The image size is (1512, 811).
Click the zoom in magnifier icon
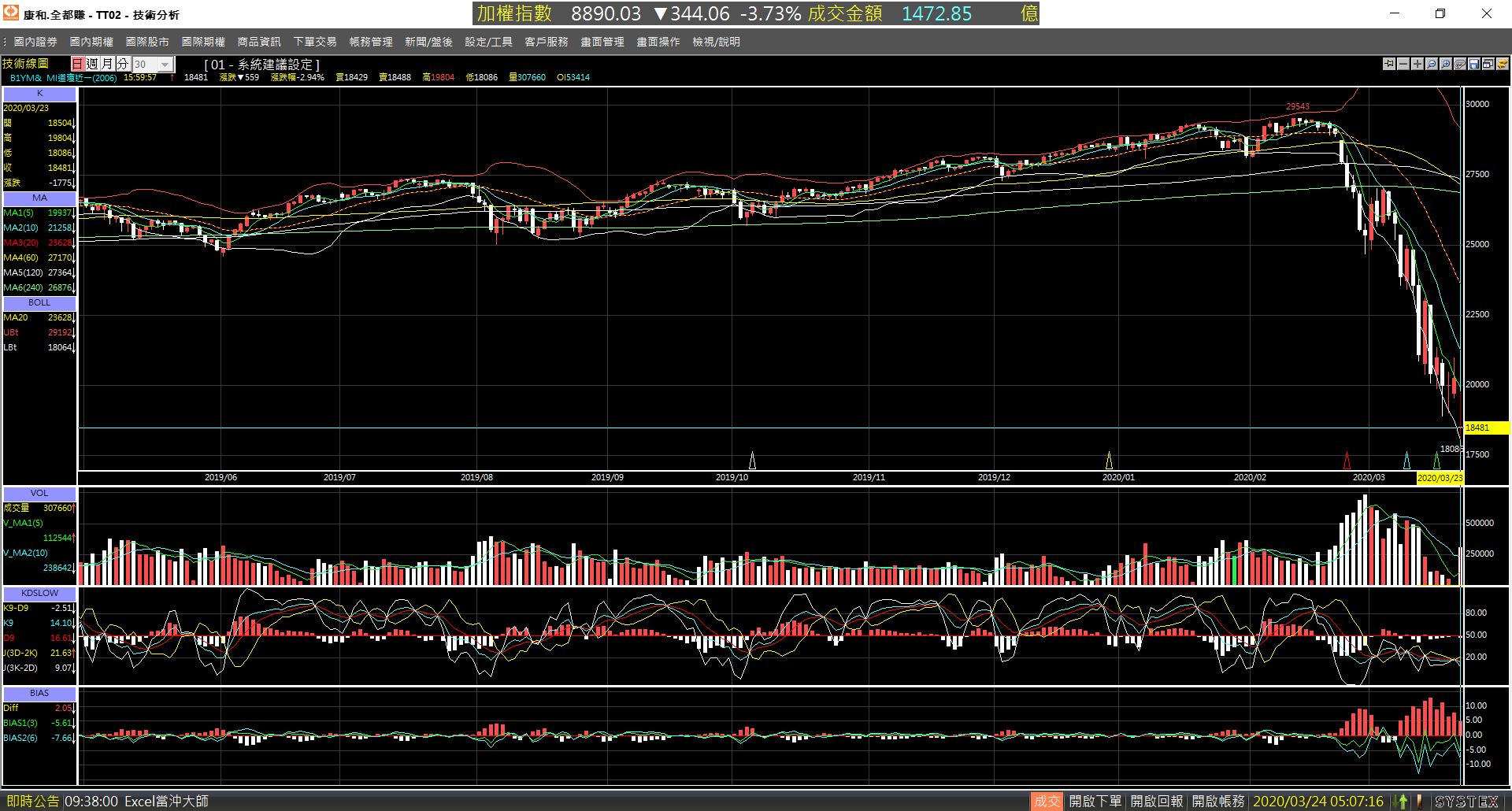(x=1446, y=64)
